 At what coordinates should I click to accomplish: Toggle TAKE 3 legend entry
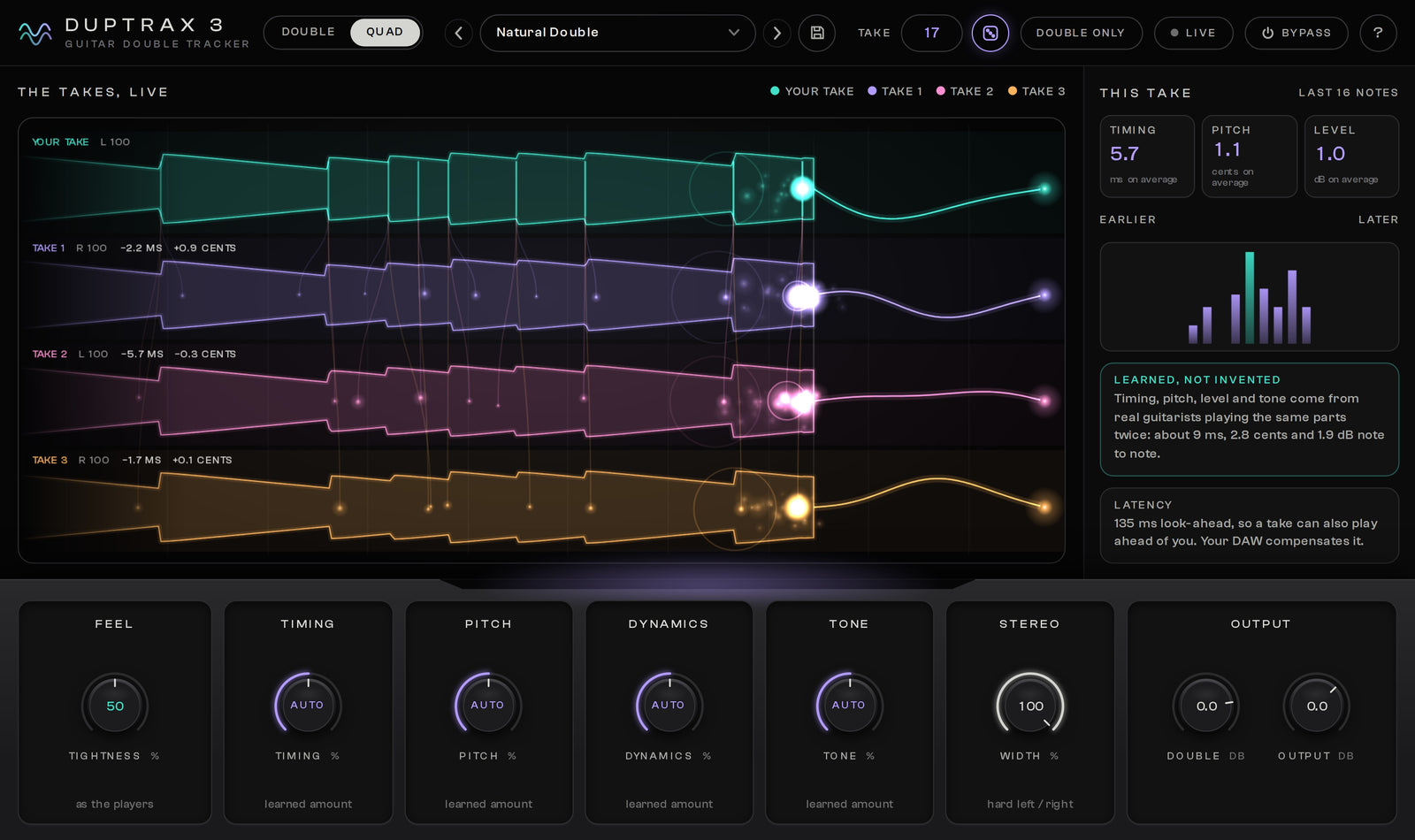click(x=1036, y=91)
